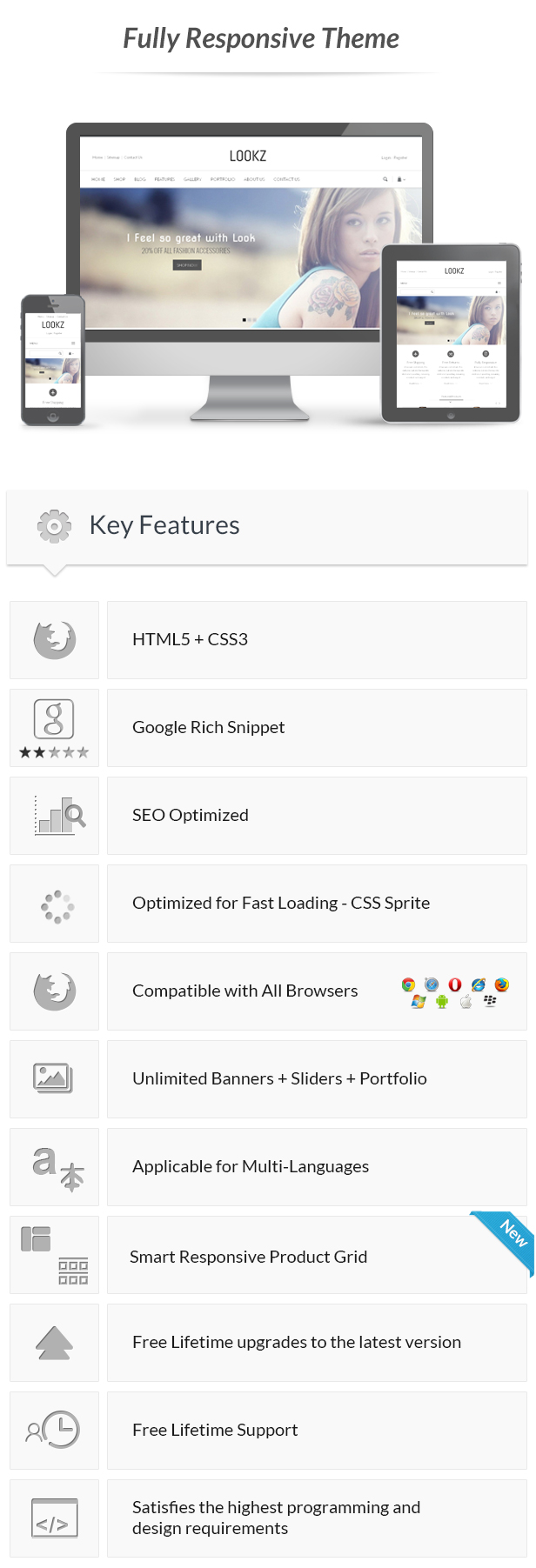Click the Free Lifetime Support text

[x=215, y=1430]
